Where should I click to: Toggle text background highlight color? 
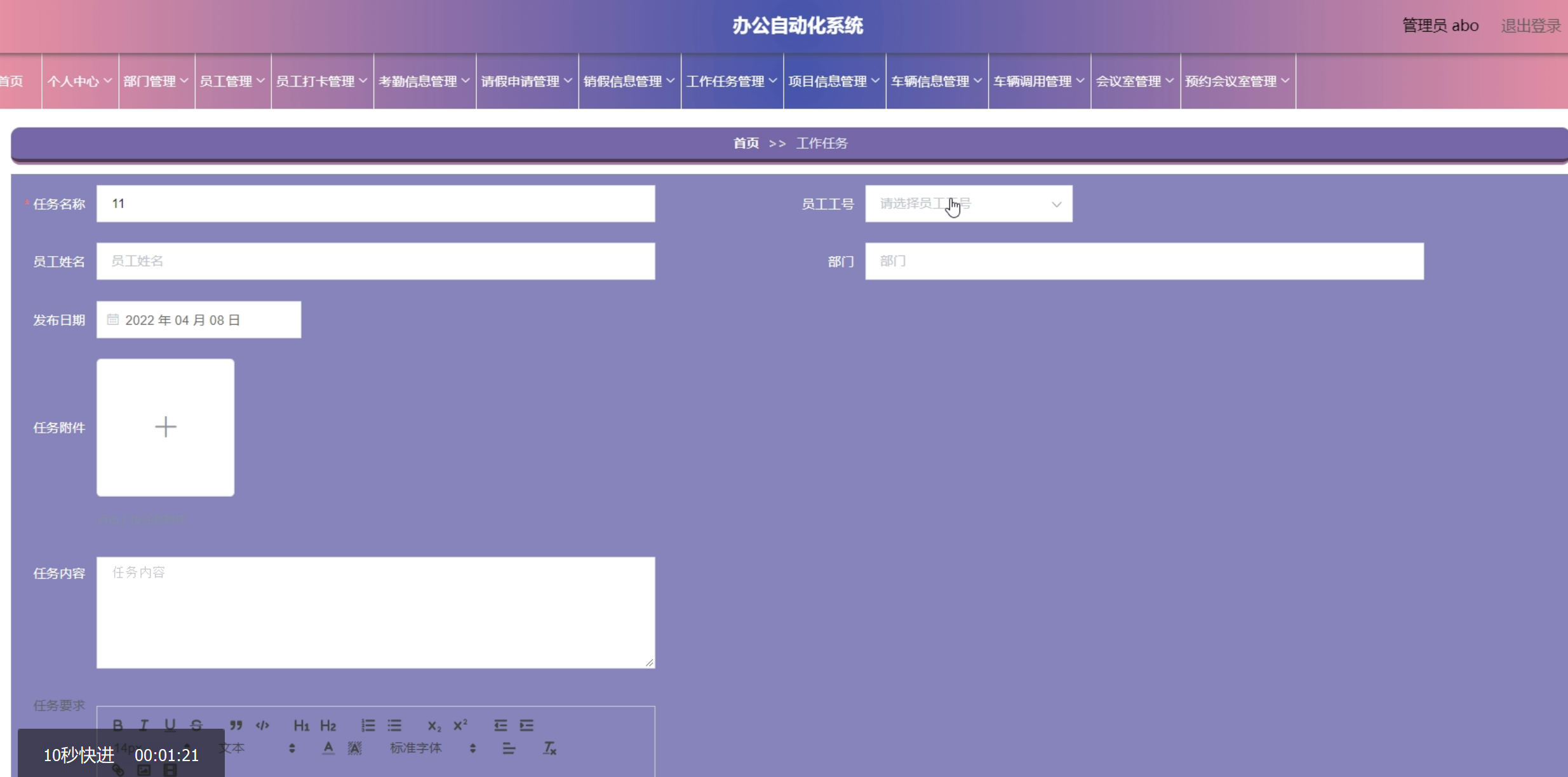click(x=354, y=748)
